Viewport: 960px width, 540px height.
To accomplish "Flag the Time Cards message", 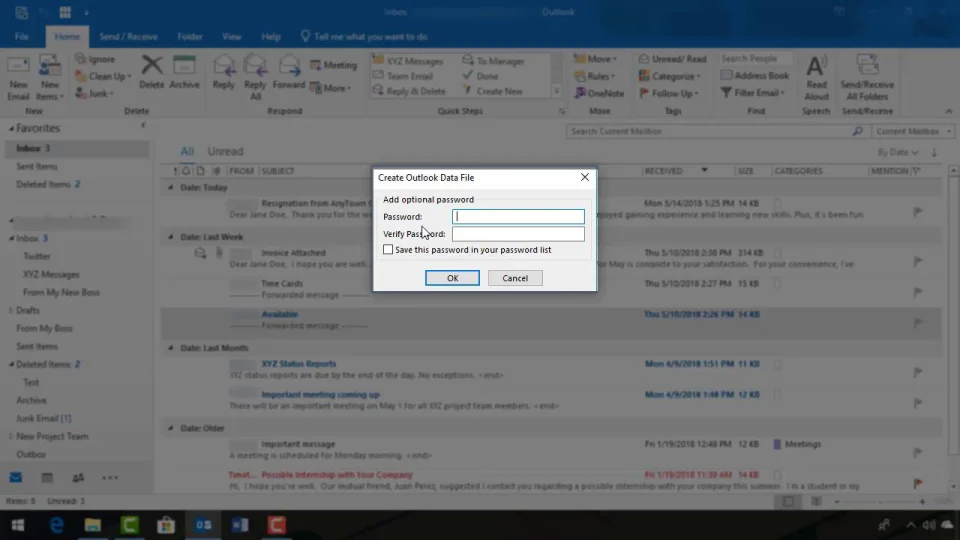I will click(x=918, y=292).
